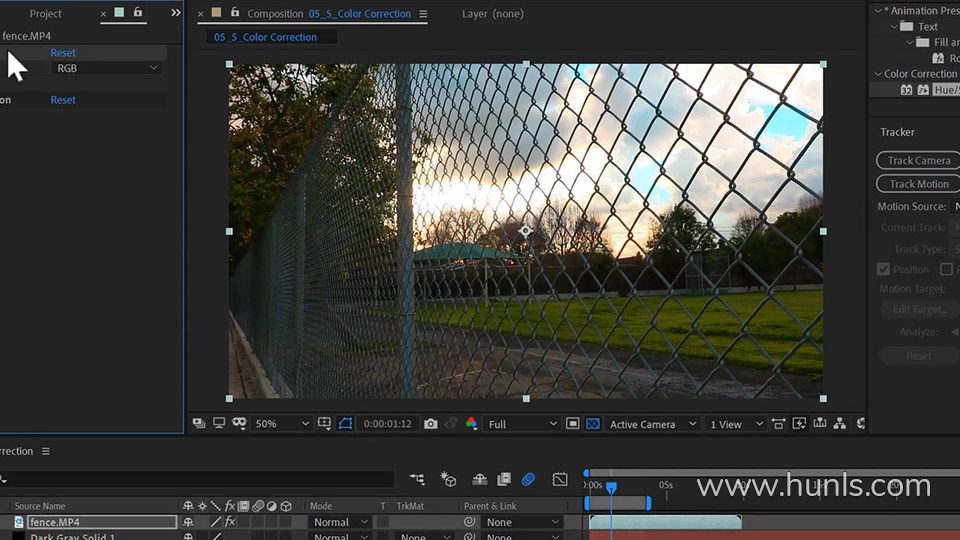Open the 3D glasses mask visibility icon
The image size is (960, 540).
pos(239,423)
